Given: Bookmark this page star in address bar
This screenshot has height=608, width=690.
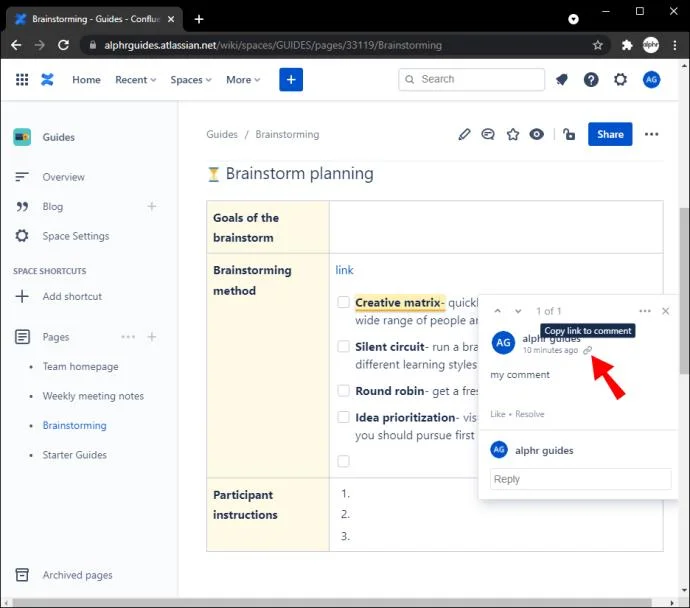Looking at the screenshot, I should click(x=598, y=45).
